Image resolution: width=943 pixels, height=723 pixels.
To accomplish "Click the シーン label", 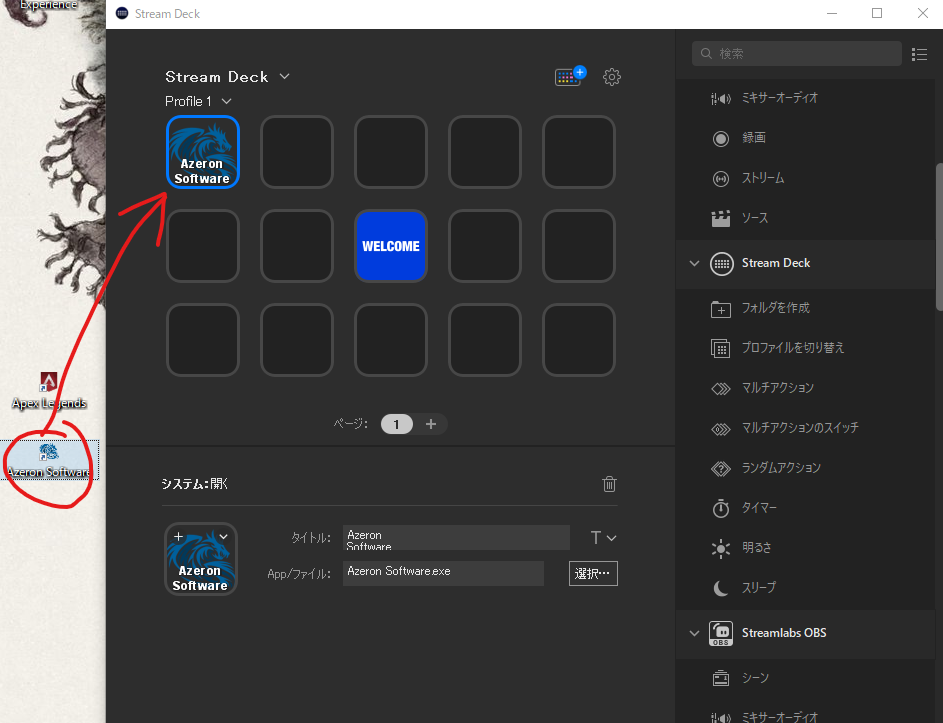I will point(755,678).
